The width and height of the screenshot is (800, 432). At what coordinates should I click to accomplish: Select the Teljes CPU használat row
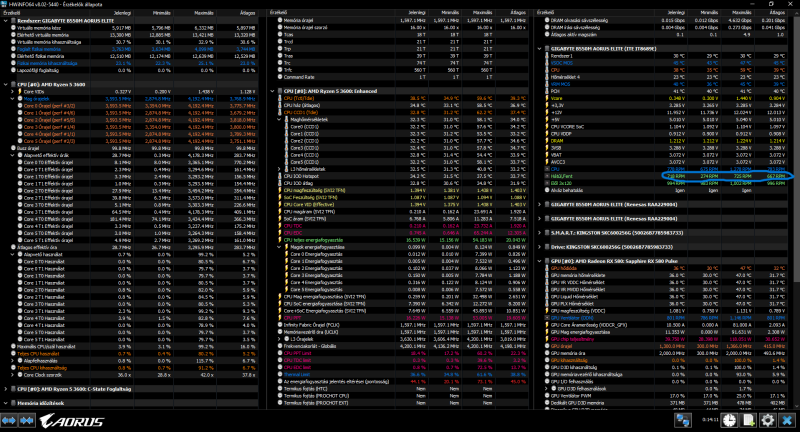click(135, 353)
